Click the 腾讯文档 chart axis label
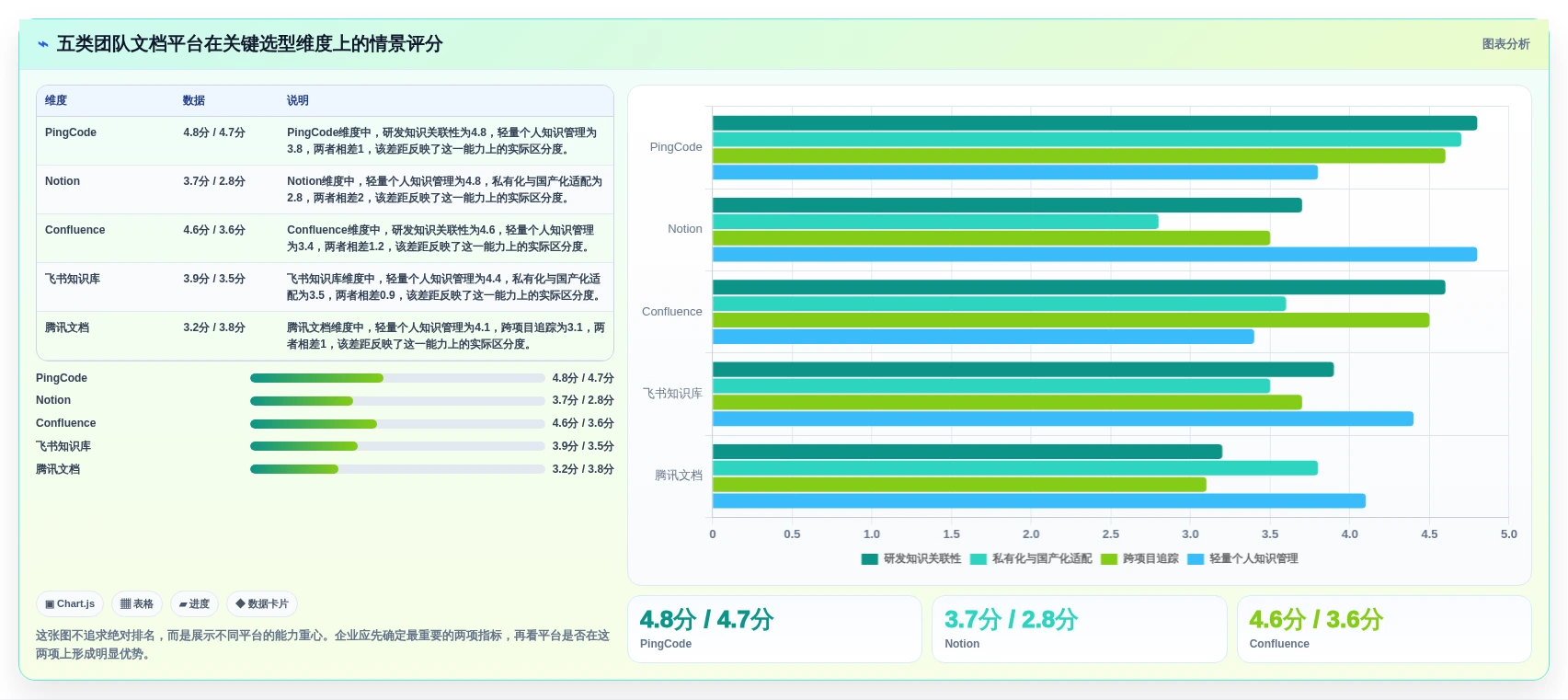 tap(679, 476)
